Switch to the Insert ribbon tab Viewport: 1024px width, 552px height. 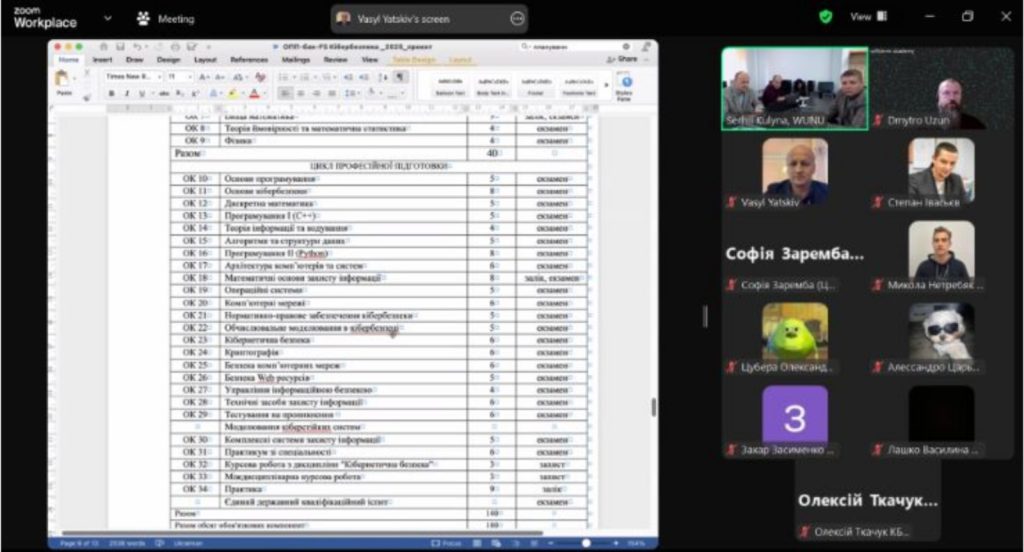click(x=102, y=60)
